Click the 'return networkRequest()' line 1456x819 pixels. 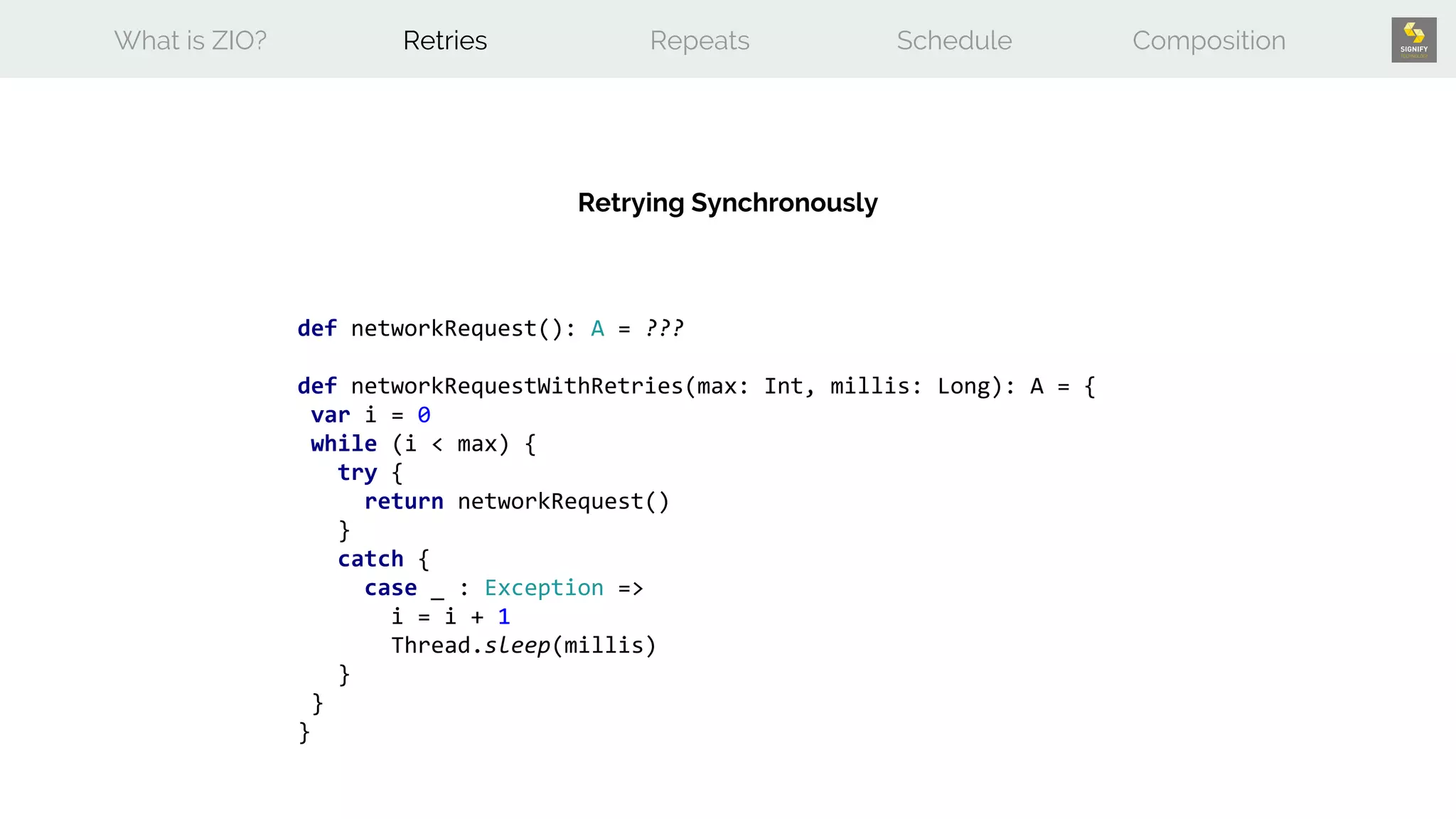click(517, 501)
